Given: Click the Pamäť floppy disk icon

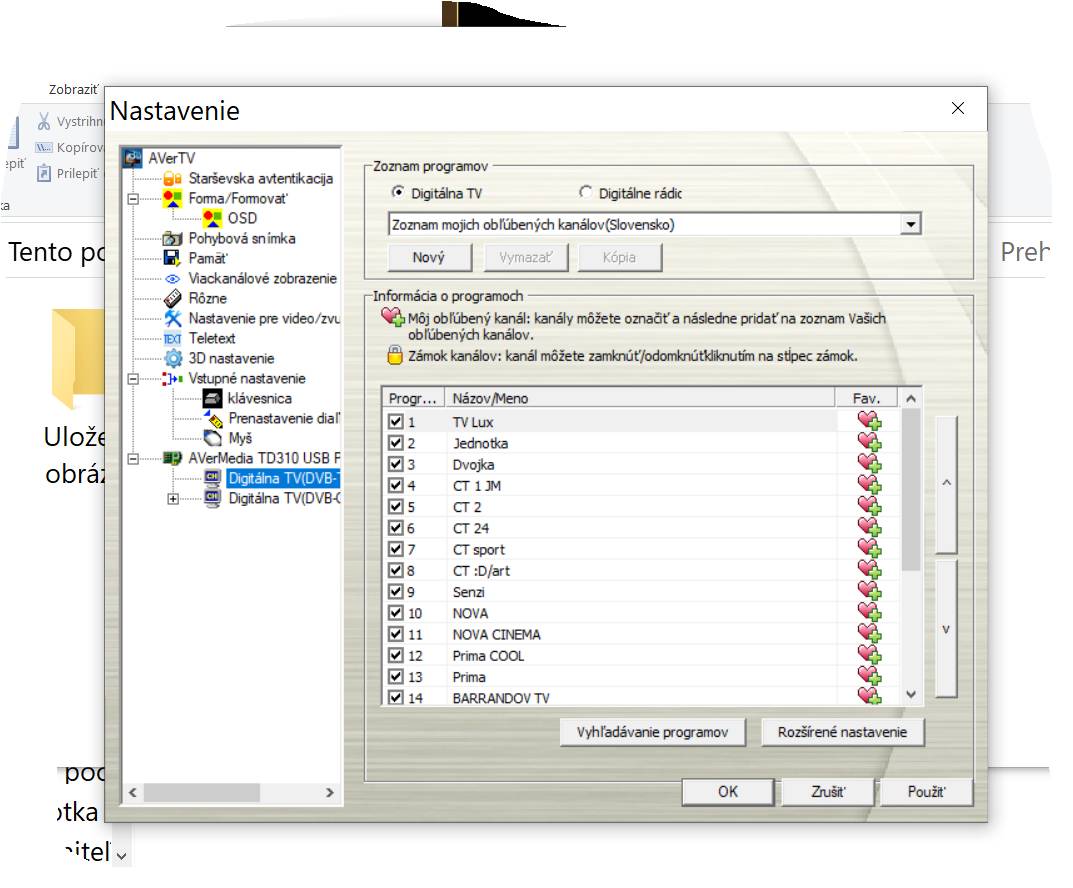Looking at the screenshot, I should pyautogui.click(x=172, y=258).
